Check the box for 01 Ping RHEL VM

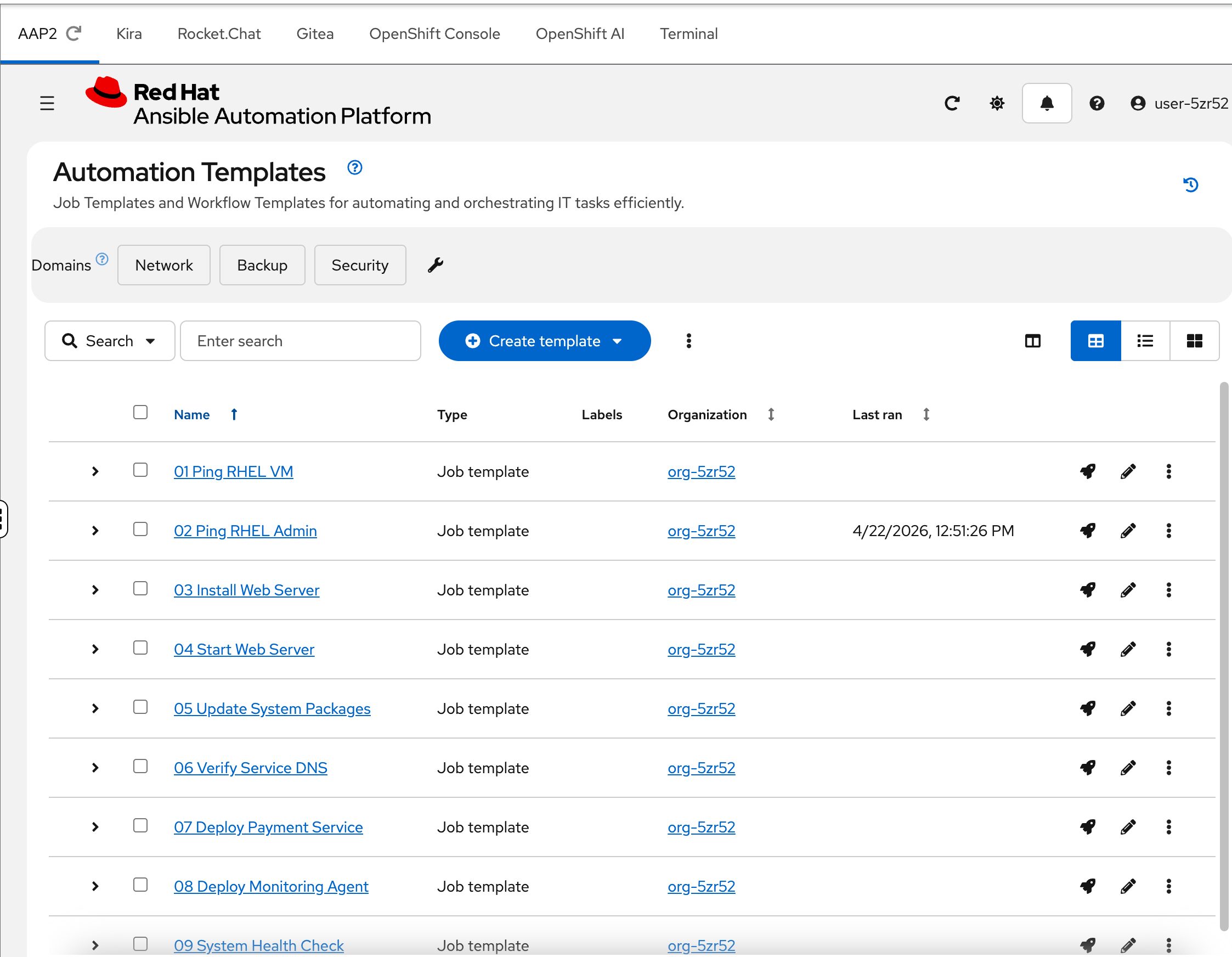[140, 470]
